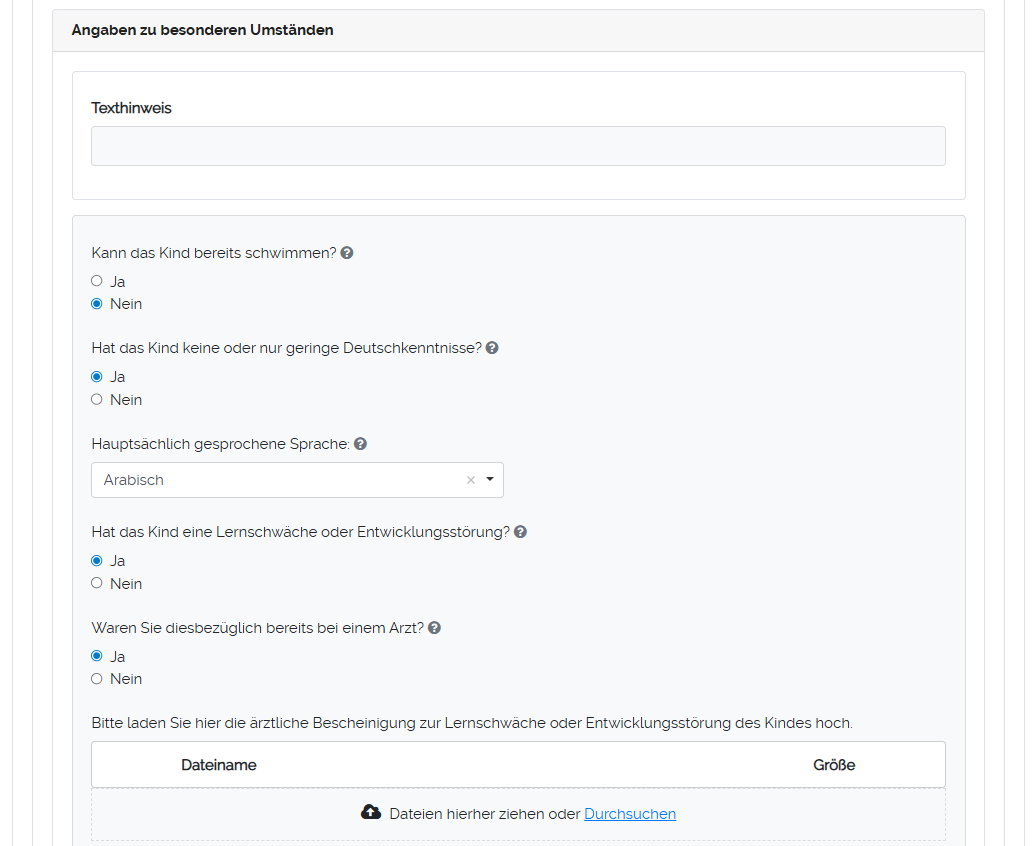This screenshot has width=1034, height=846.
Task: Click the Dateiname column header
Action: pos(219,765)
